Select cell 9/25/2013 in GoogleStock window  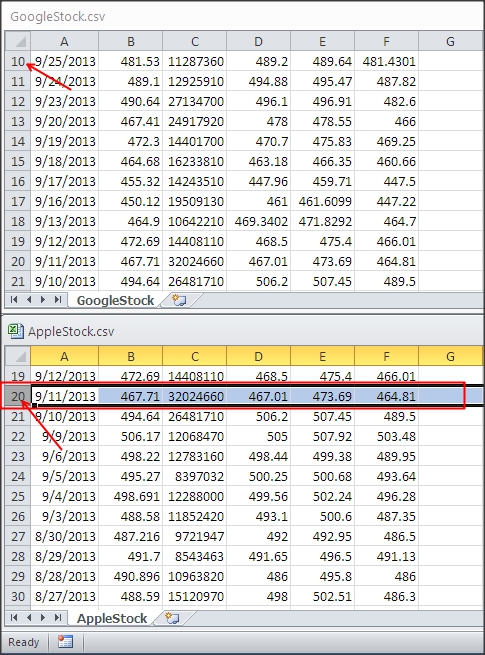pos(65,61)
